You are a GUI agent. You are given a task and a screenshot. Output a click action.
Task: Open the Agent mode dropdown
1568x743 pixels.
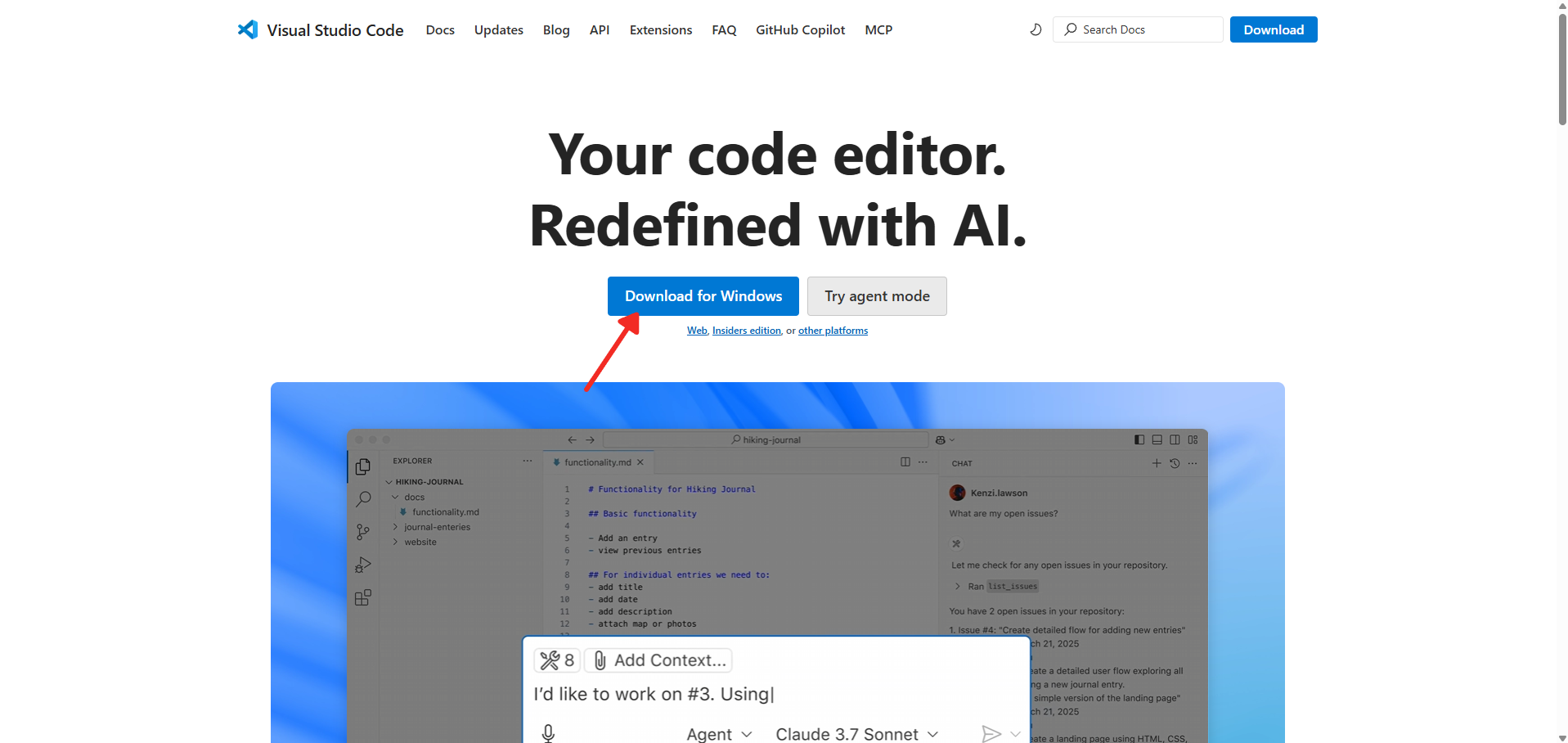pyautogui.click(x=718, y=734)
